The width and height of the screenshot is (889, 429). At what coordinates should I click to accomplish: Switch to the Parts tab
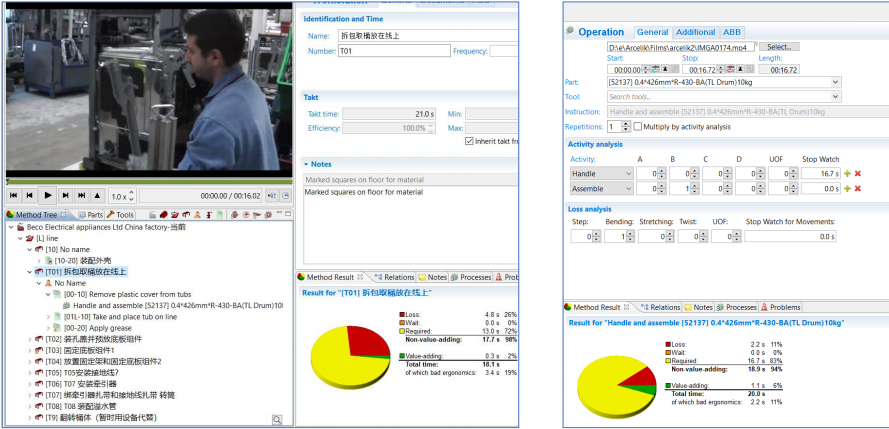[90, 214]
